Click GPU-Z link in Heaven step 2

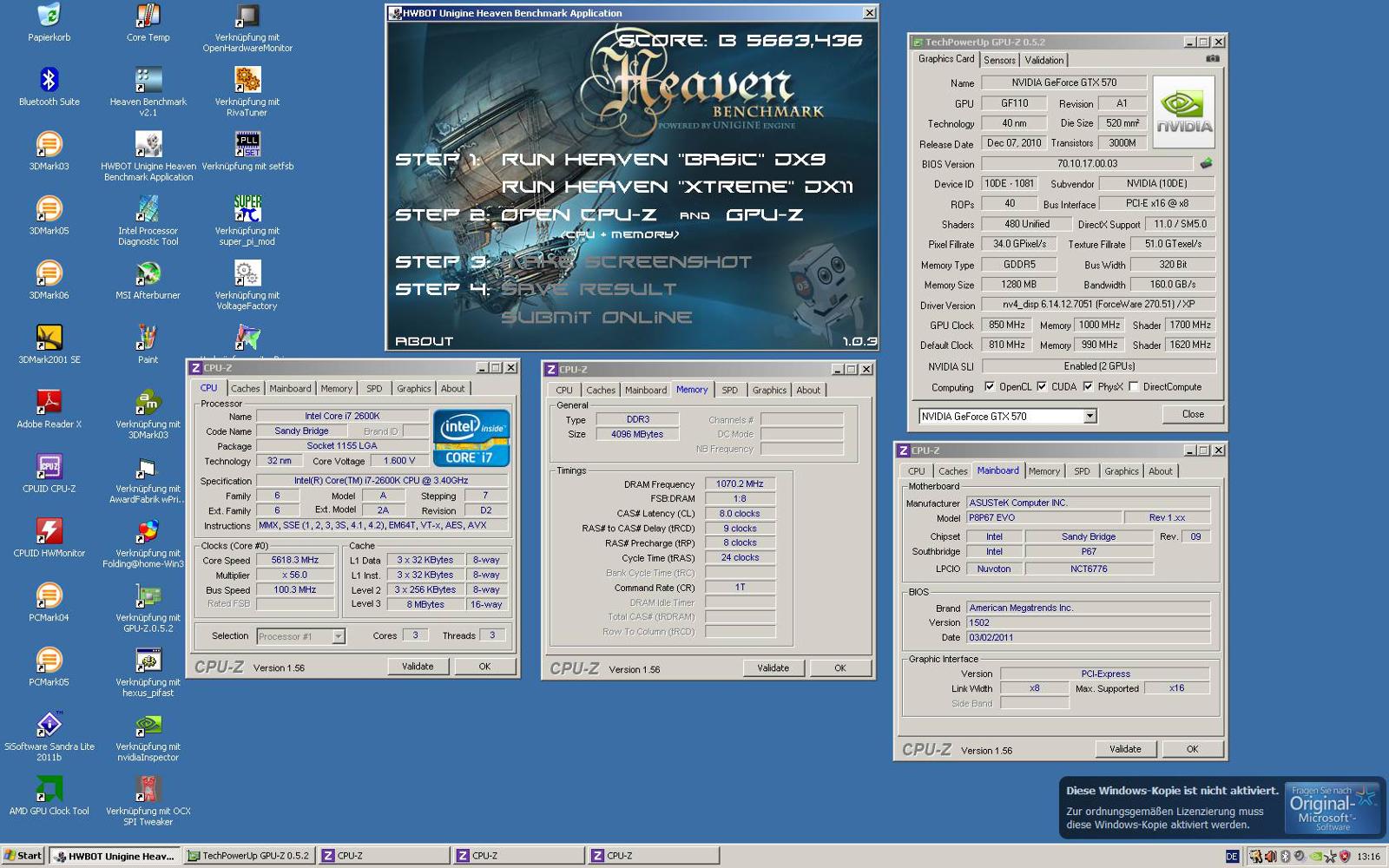tap(764, 214)
